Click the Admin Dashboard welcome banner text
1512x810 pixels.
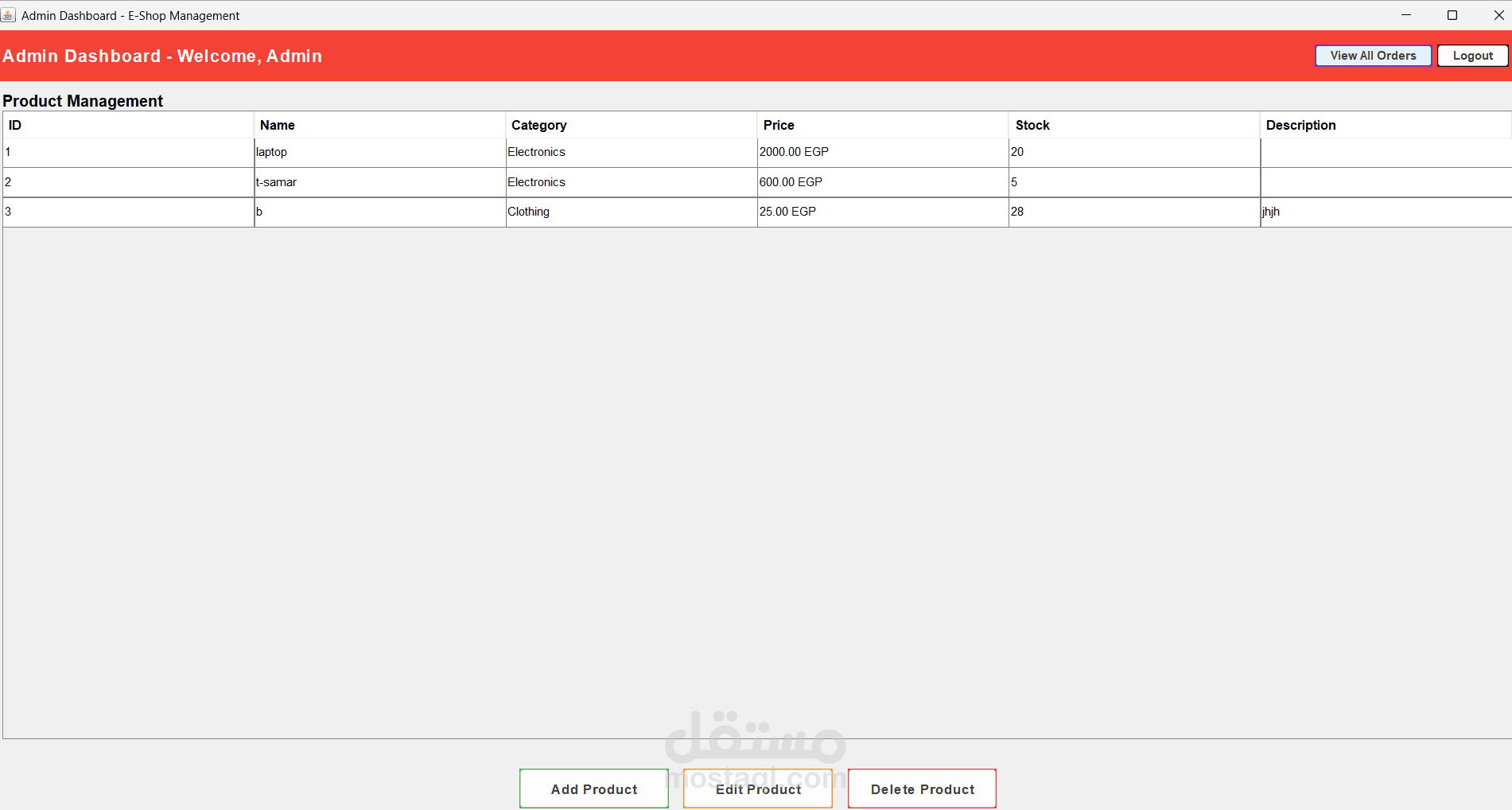tap(162, 56)
